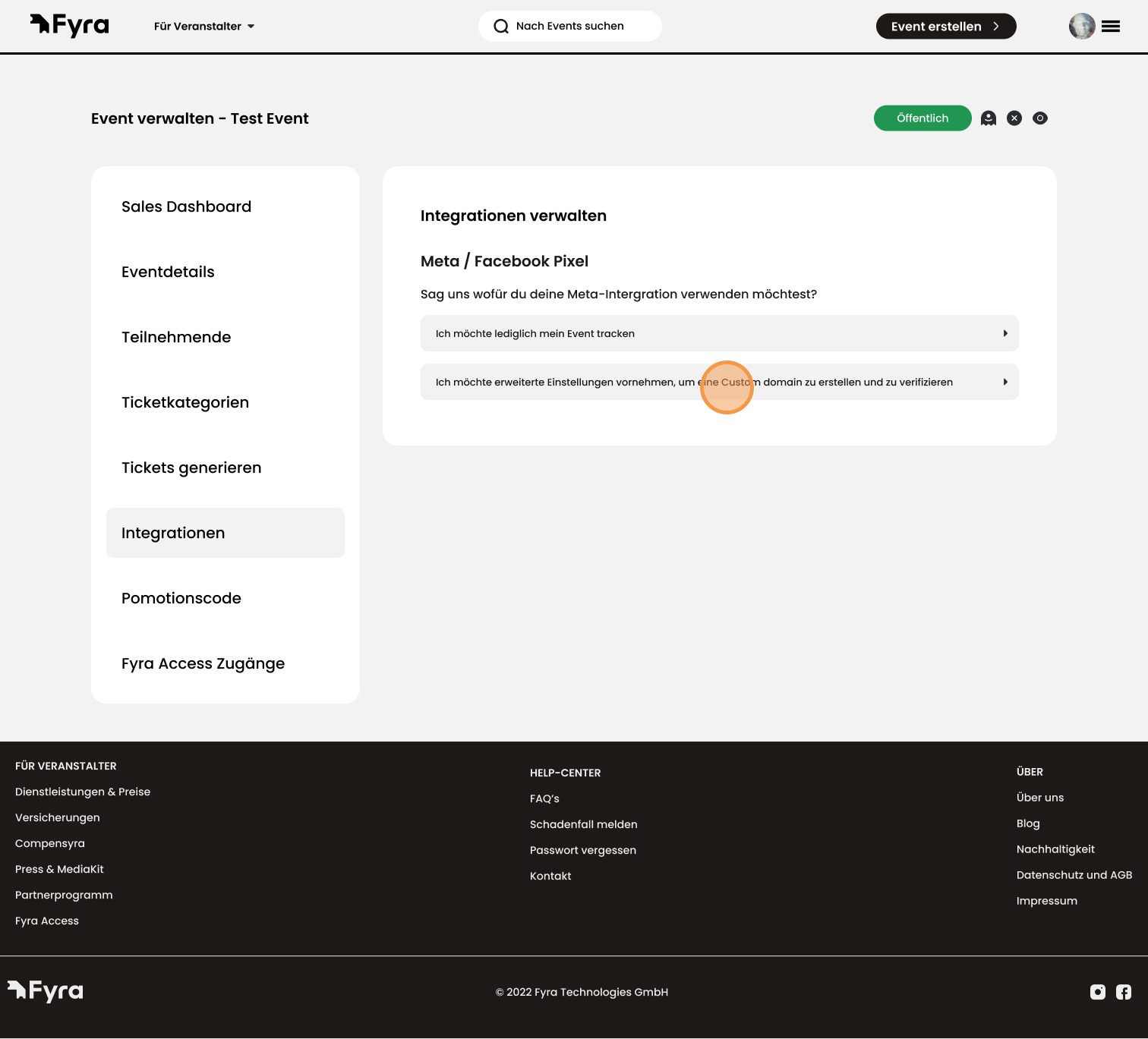Viewport: 1148px width, 1039px height.
Task: Open Fyra Access footer link
Action: tap(47, 921)
